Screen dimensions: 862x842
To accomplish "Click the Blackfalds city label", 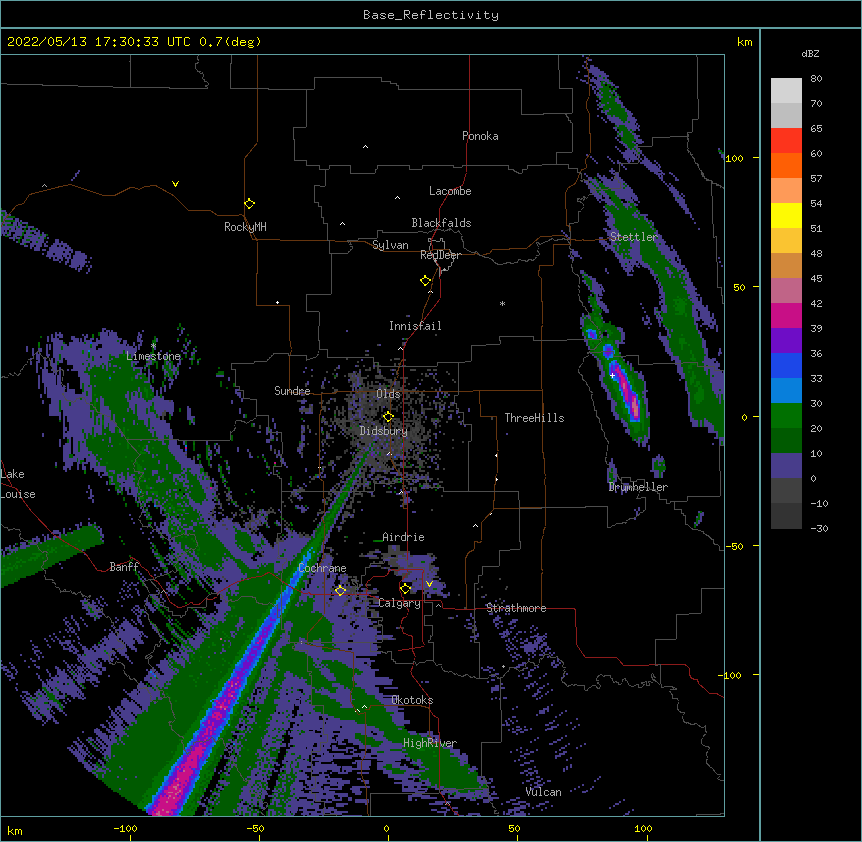I will [x=441, y=223].
